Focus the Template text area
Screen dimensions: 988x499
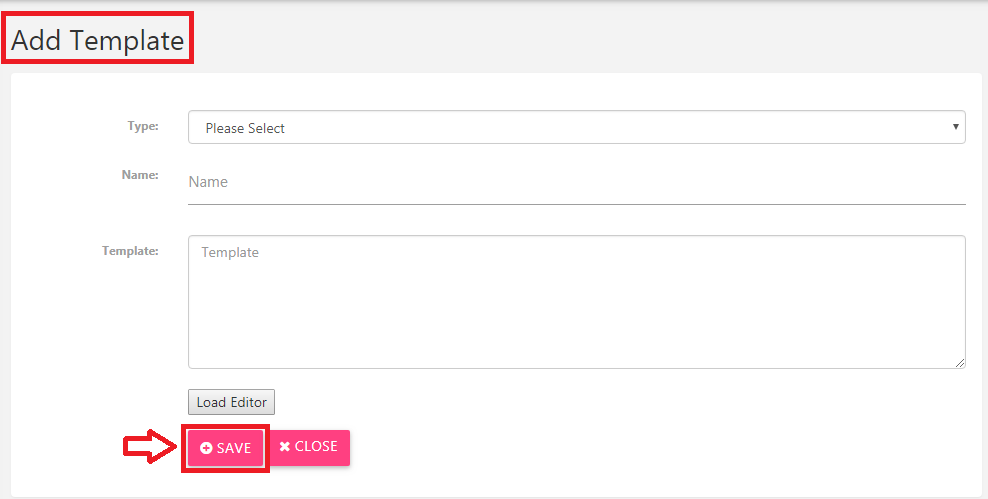pyautogui.click(x=577, y=302)
